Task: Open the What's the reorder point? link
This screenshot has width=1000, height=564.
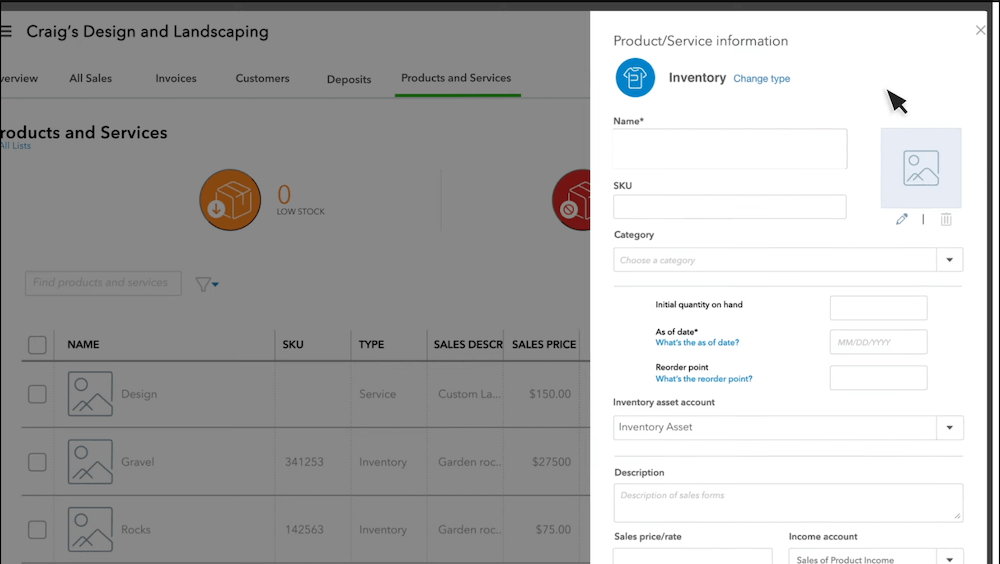Action: (x=704, y=379)
